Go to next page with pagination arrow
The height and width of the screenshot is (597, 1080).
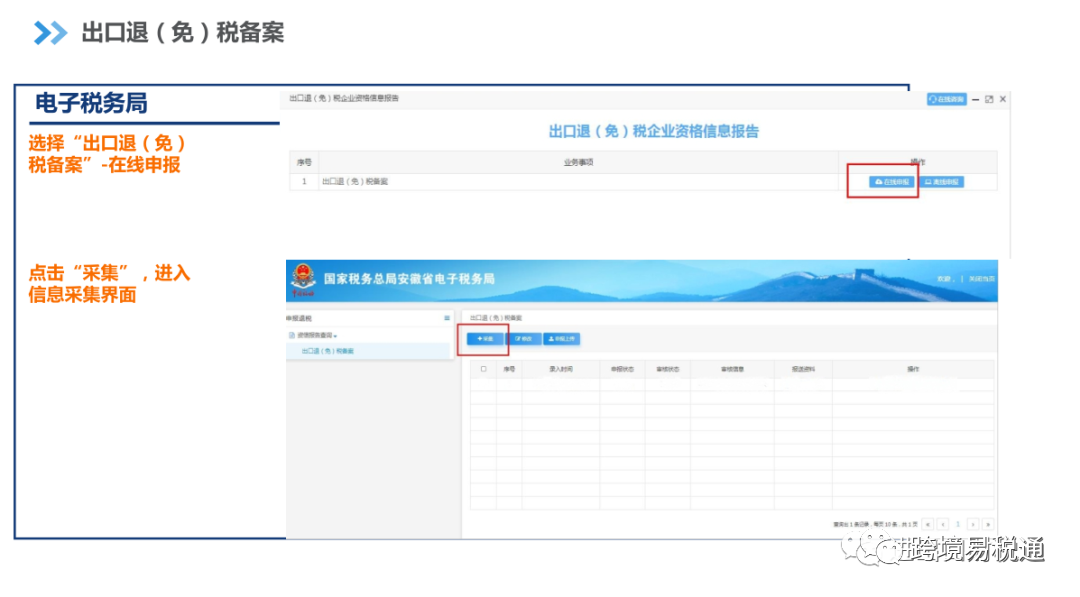973,523
